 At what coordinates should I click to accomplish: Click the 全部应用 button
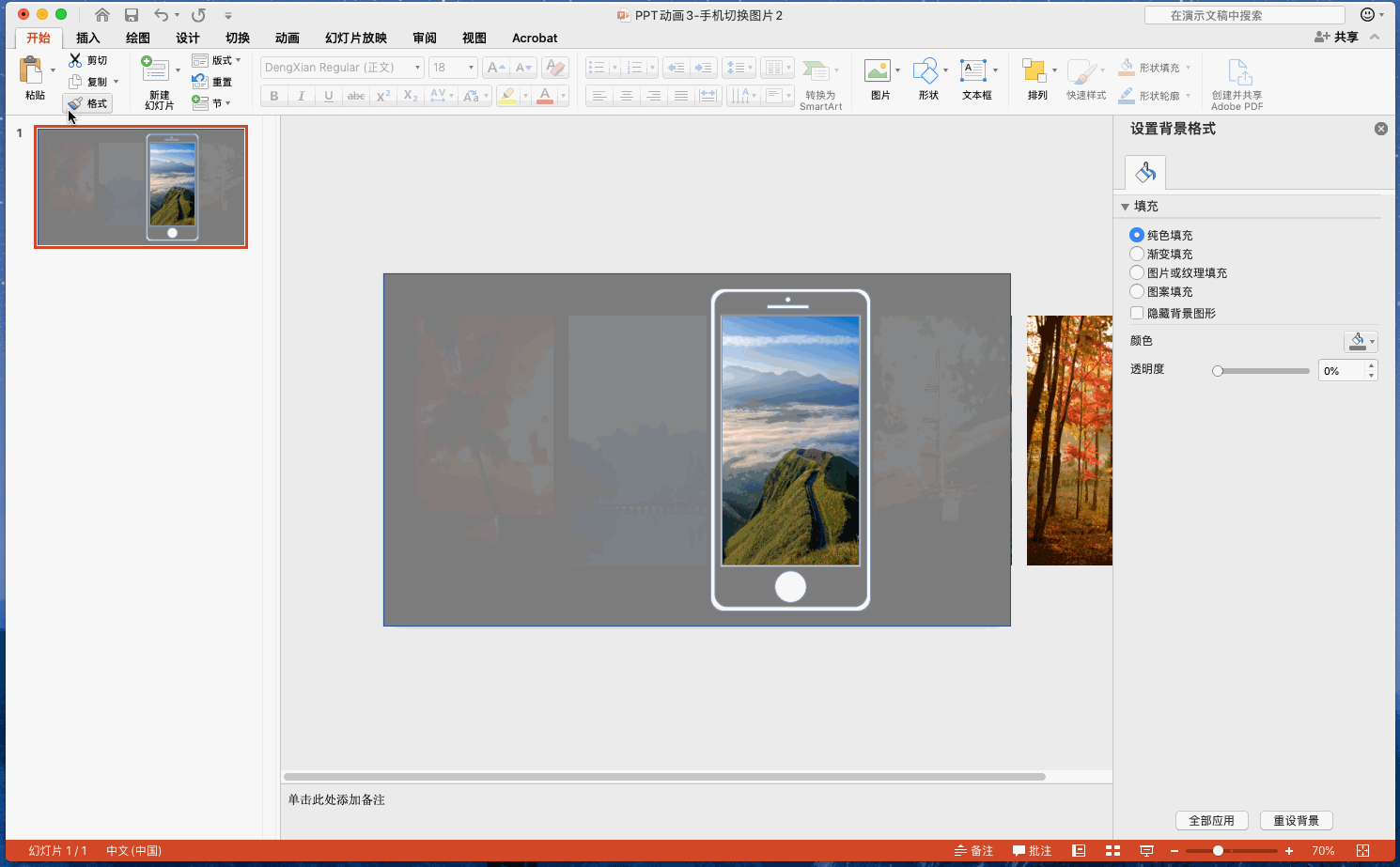click(x=1211, y=820)
